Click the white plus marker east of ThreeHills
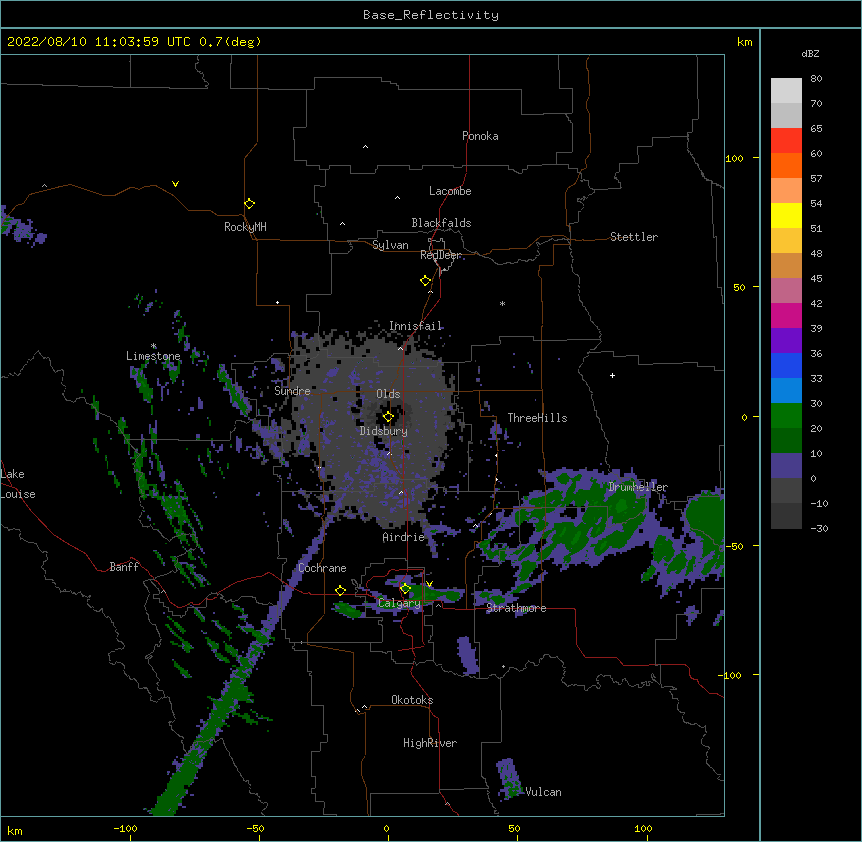 [612, 375]
